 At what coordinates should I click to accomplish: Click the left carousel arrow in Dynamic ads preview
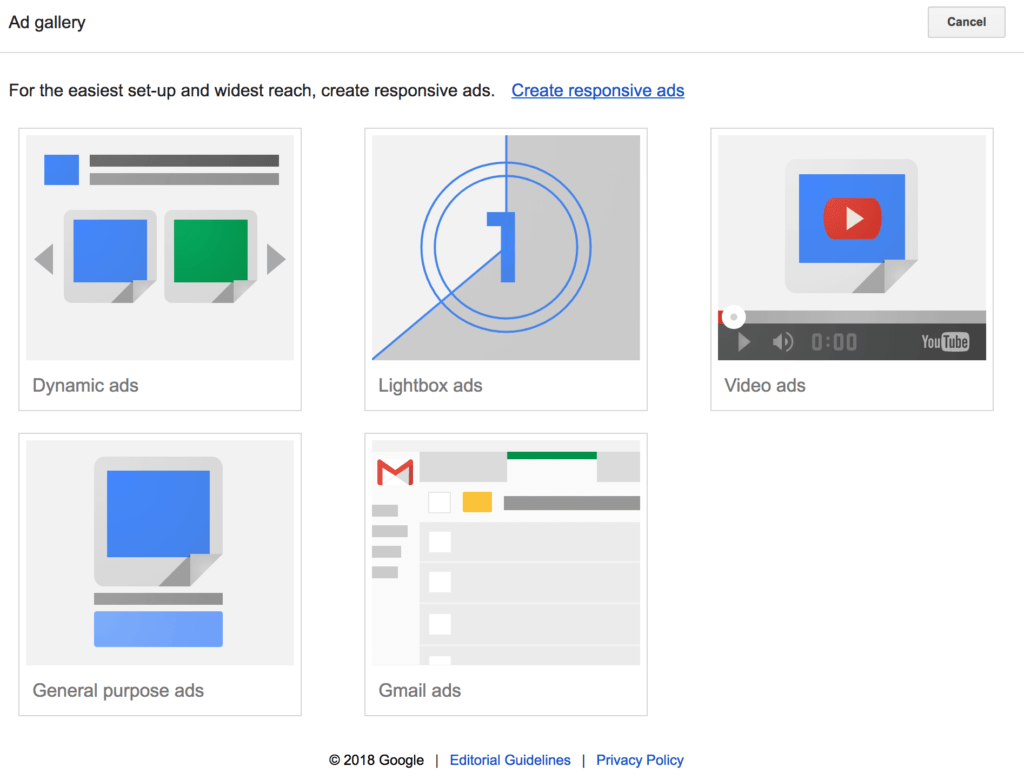click(x=44, y=258)
